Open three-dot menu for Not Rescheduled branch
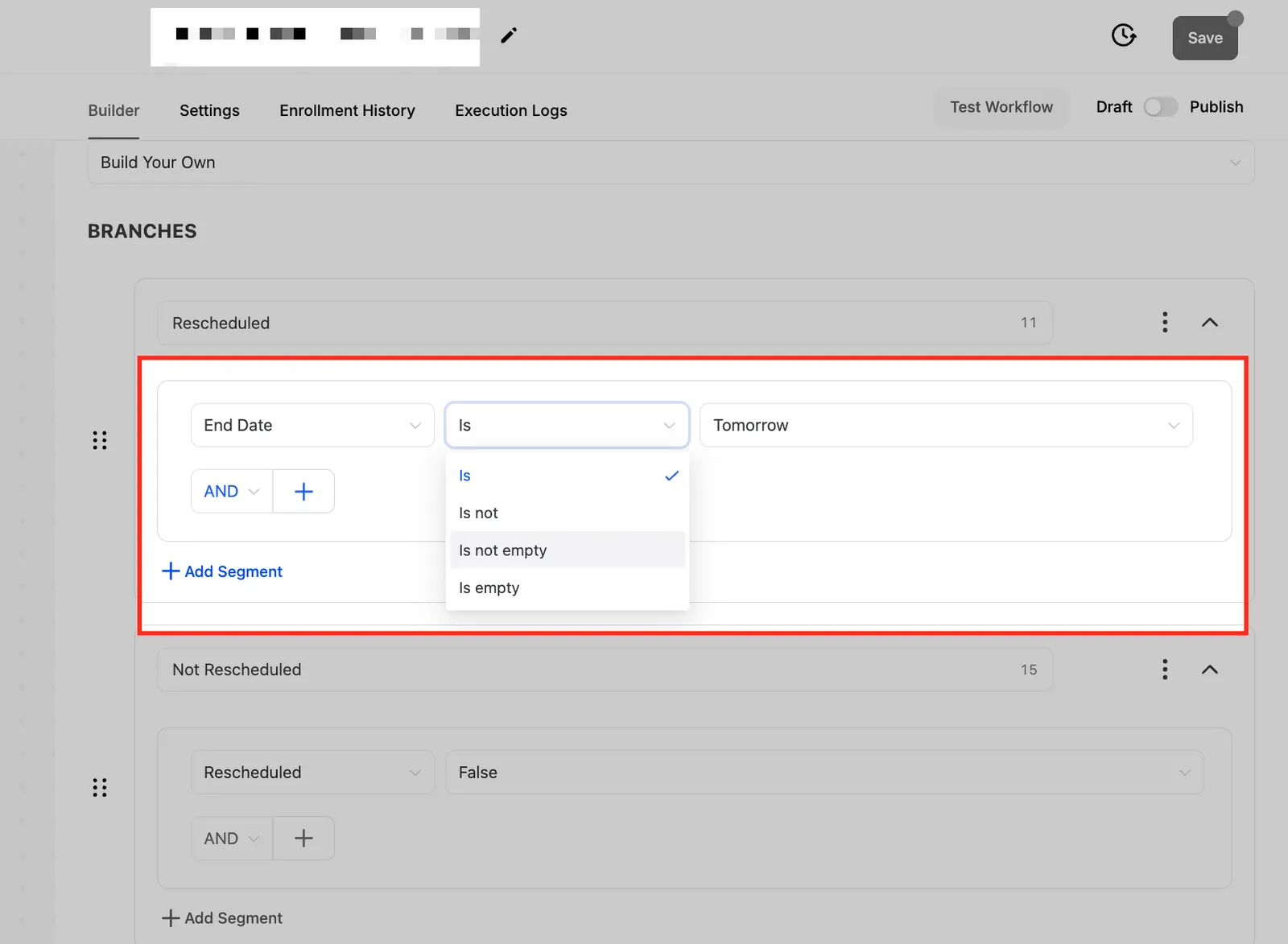This screenshot has width=1288, height=944. [1165, 670]
